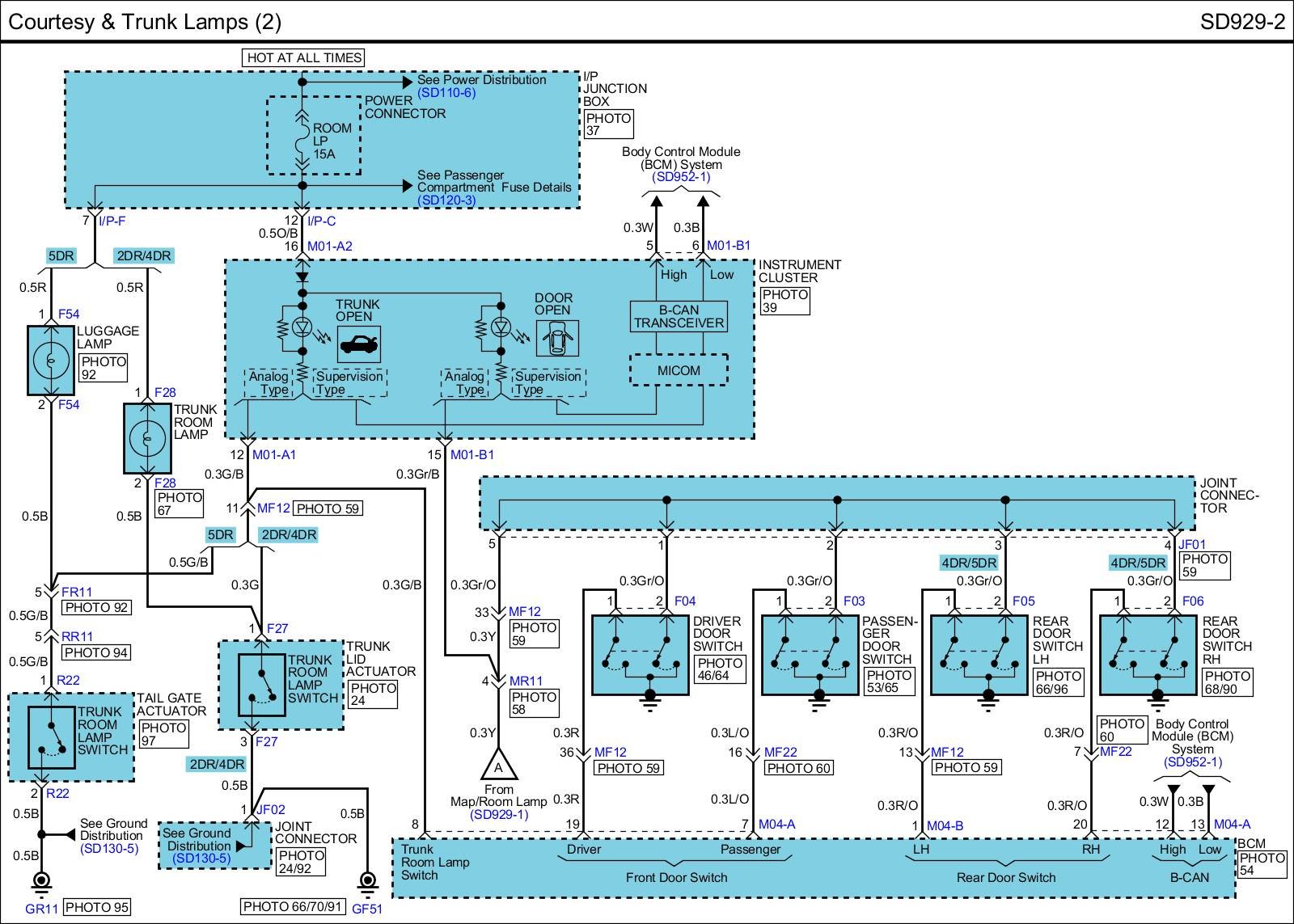Select the Trunk Room Lamp bulb symbol

pyautogui.click(x=147, y=439)
